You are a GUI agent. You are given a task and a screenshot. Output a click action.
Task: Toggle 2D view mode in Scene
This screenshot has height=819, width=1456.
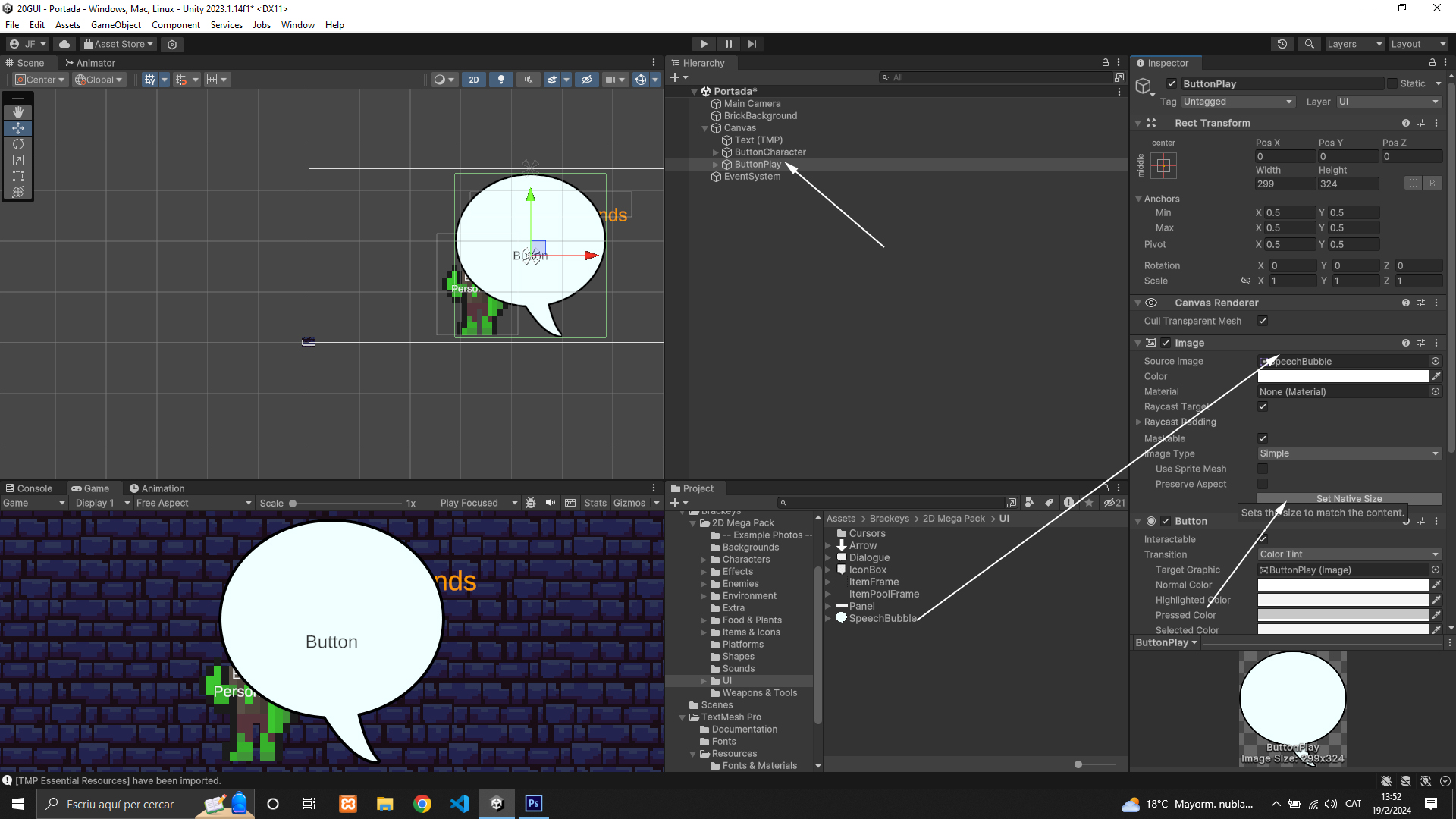[474, 80]
